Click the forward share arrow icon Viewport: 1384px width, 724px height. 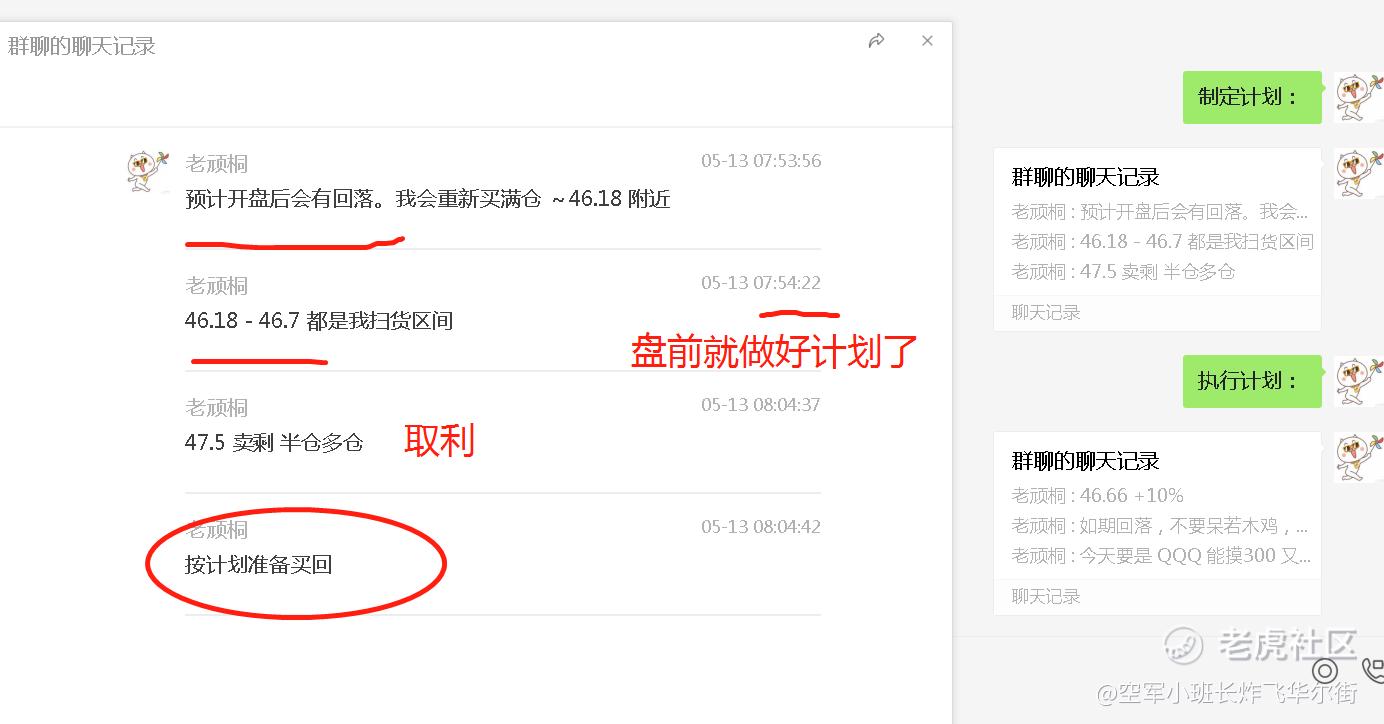[x=877, y=41]
